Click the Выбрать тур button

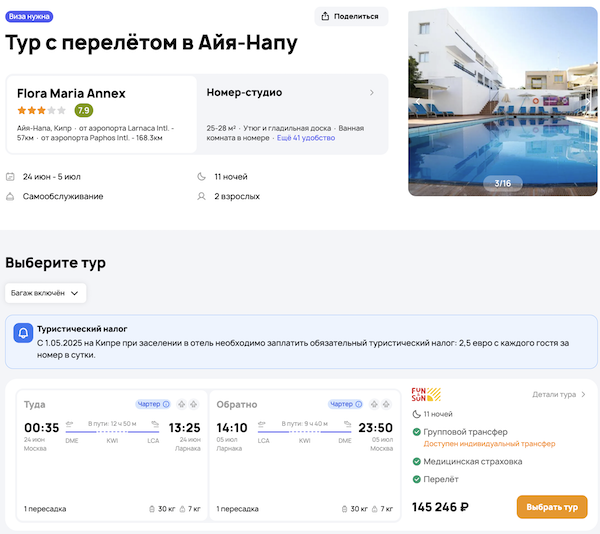tap(551, 507)
